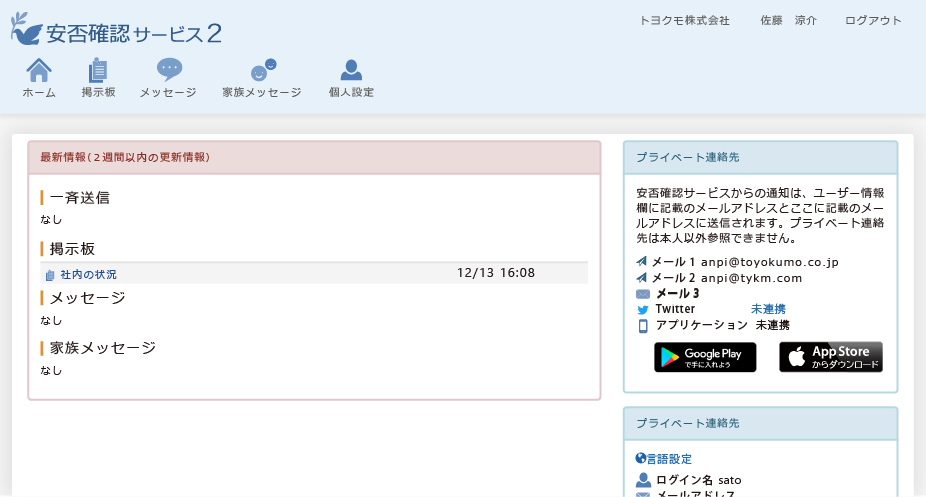Click the メッセージ section heading in 最新情報

(x=87, y=298)
